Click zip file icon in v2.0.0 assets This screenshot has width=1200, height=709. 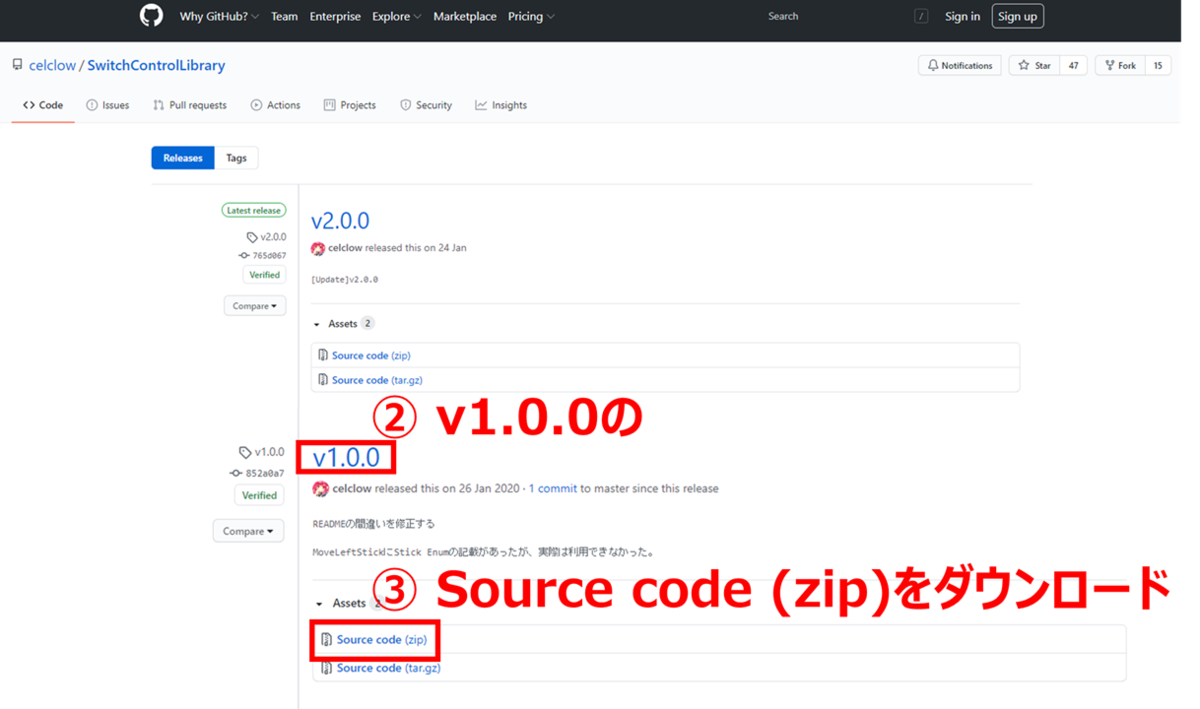tap(323, 355)
